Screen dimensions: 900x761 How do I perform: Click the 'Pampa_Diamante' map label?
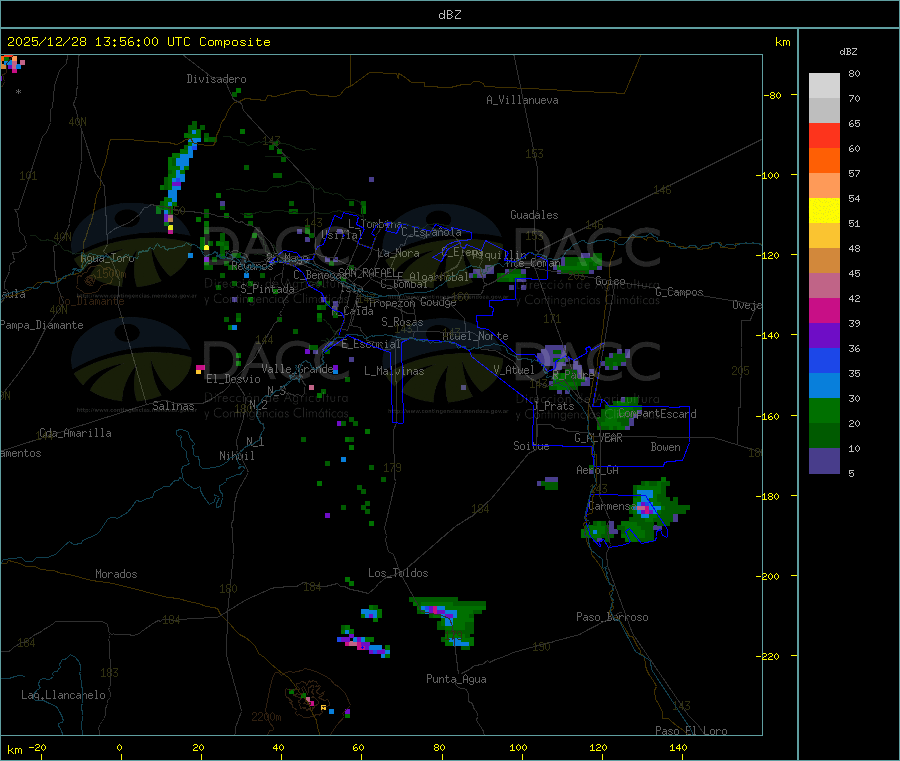42,325
